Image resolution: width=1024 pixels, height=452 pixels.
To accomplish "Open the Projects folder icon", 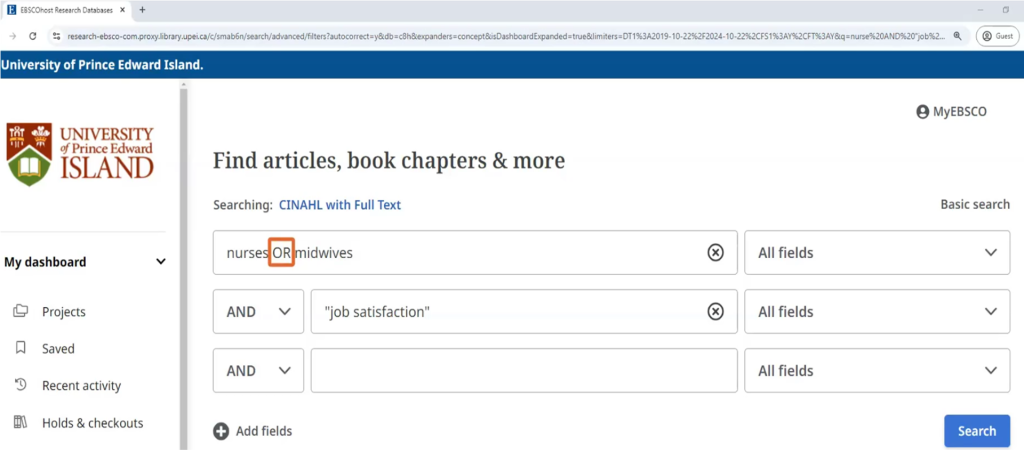I will 20,312.
